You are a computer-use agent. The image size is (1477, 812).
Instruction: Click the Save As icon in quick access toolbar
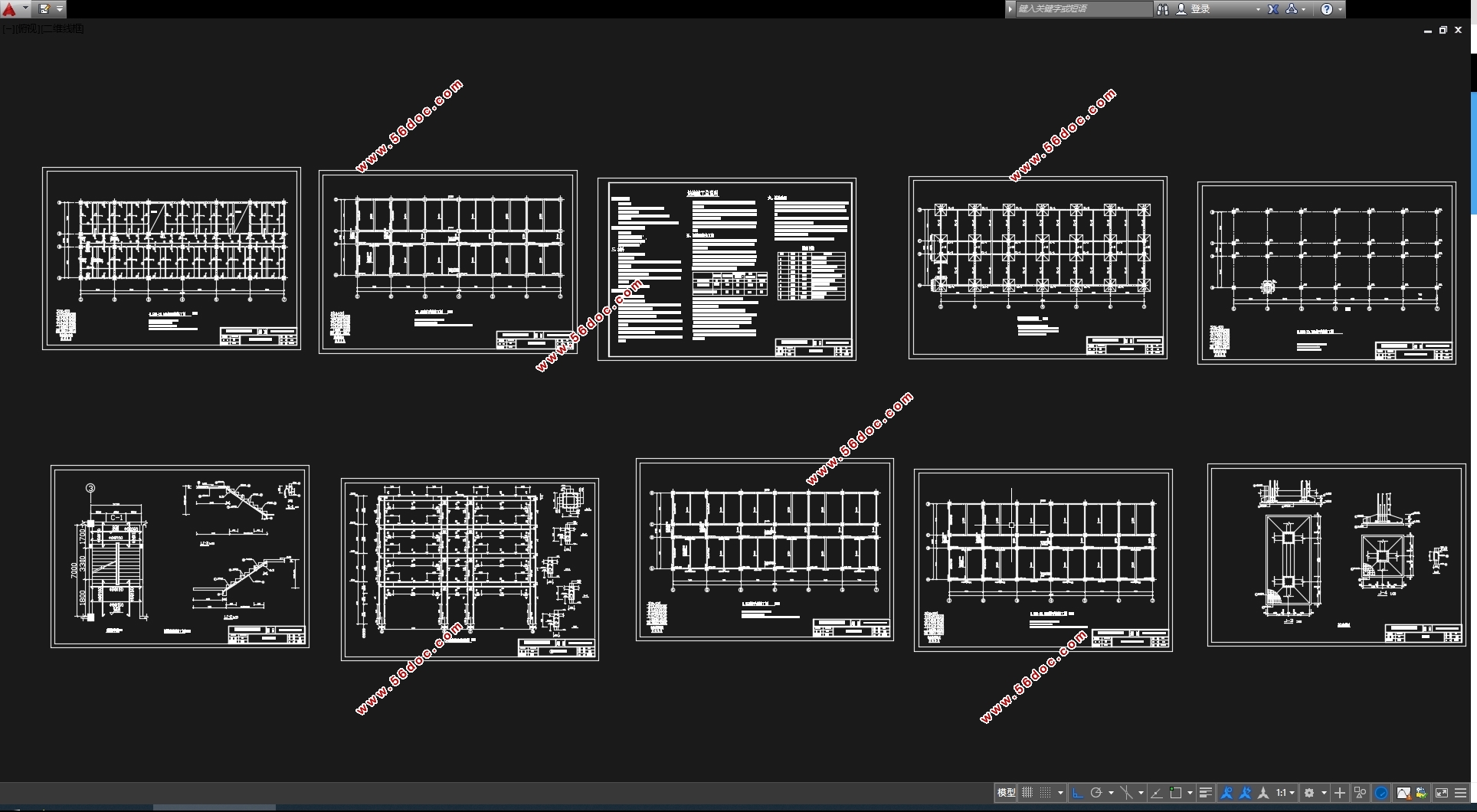click(x=44, y=9)
